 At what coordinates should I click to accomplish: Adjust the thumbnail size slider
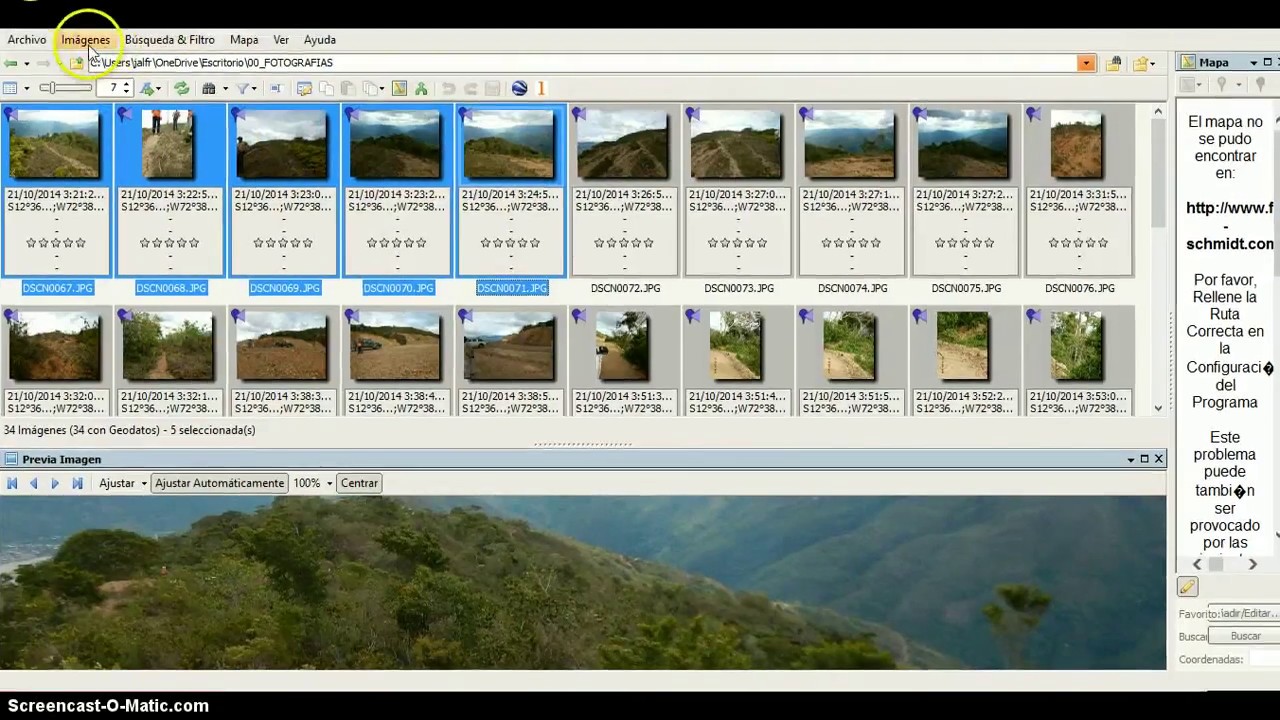click(65, 88)
